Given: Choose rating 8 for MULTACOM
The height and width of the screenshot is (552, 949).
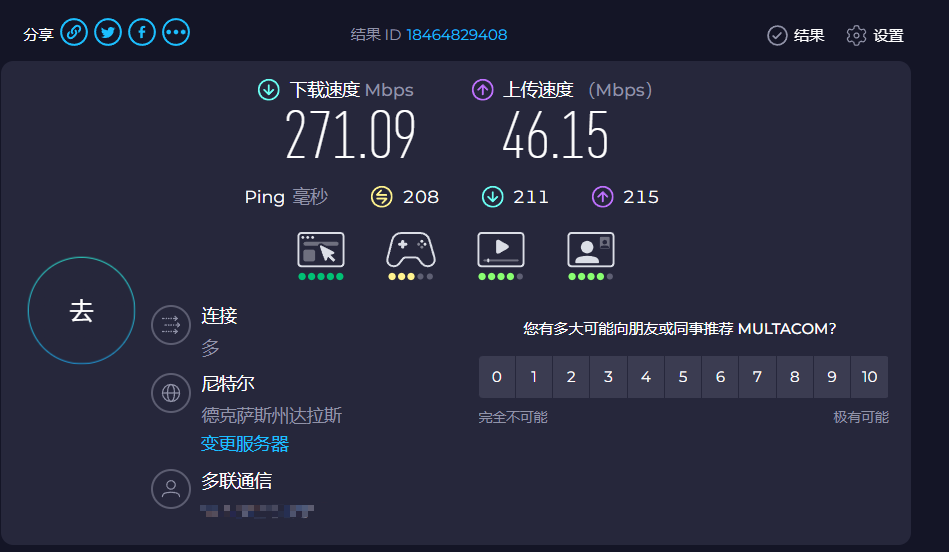Looking at the screenshot, I should pyautogui.click(x=795, y=377).
